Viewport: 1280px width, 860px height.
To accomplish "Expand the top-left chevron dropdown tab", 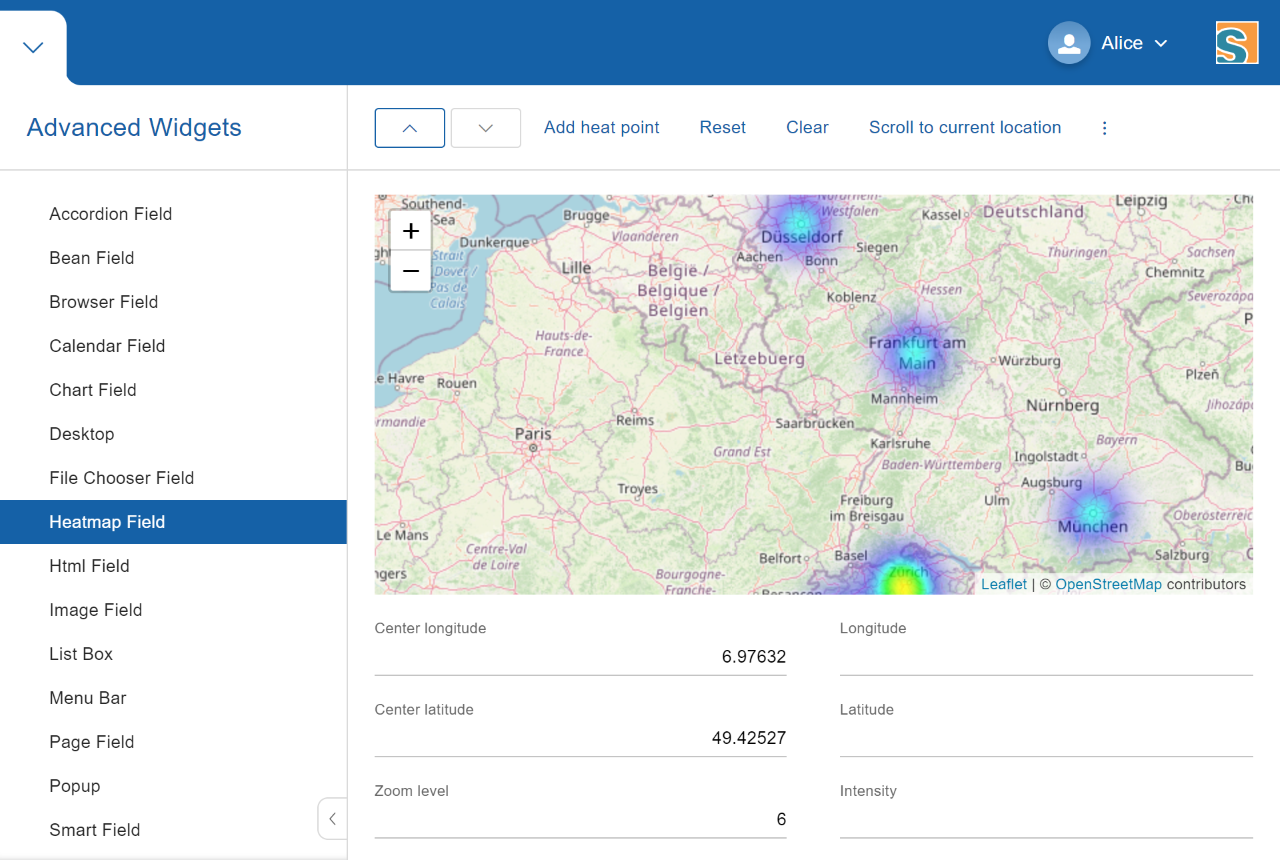I will click(x=33, y=47).
